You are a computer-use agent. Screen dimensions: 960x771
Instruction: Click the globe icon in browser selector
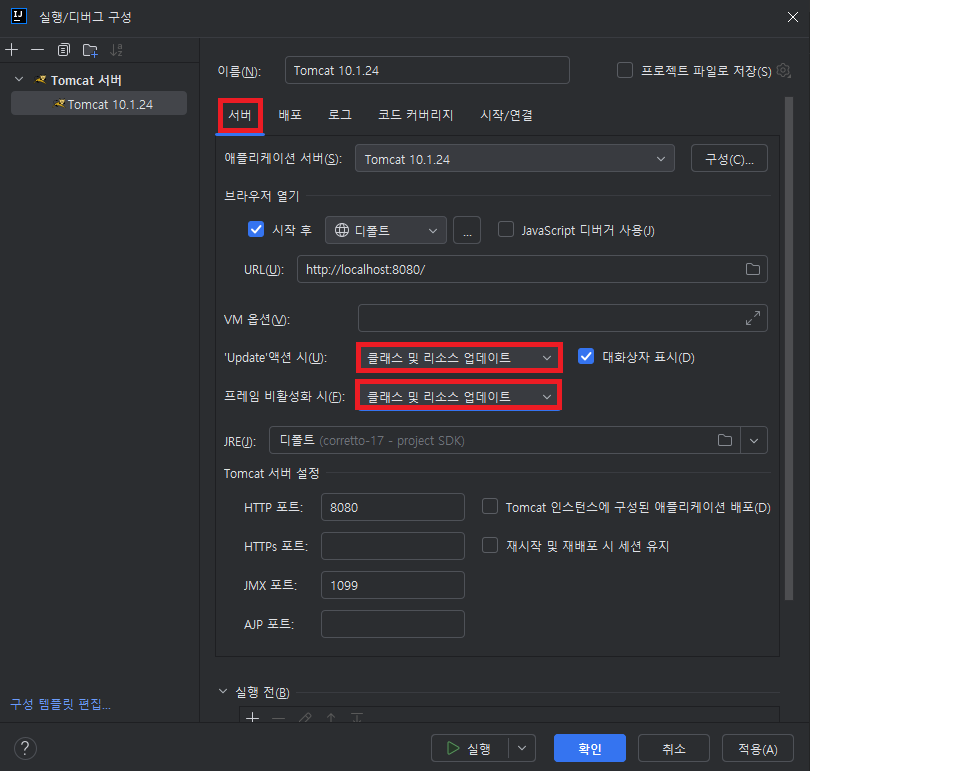tap(342, 230)
